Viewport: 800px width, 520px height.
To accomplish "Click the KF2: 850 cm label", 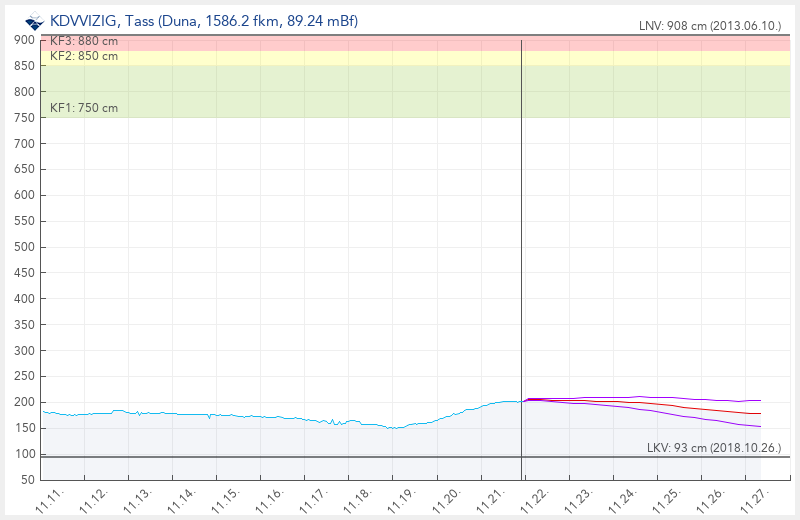I will click(83, 57).
